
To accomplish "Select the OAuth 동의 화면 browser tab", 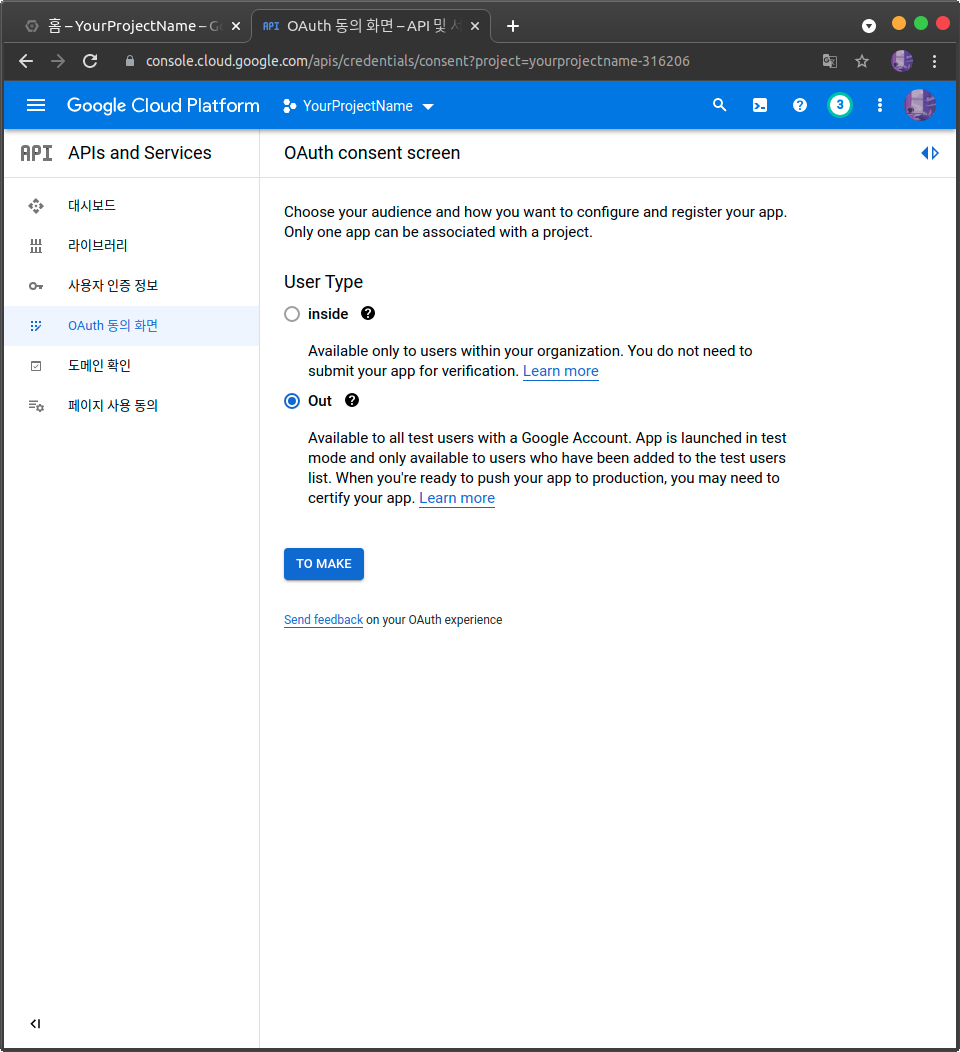I will [x=371, y=26].
